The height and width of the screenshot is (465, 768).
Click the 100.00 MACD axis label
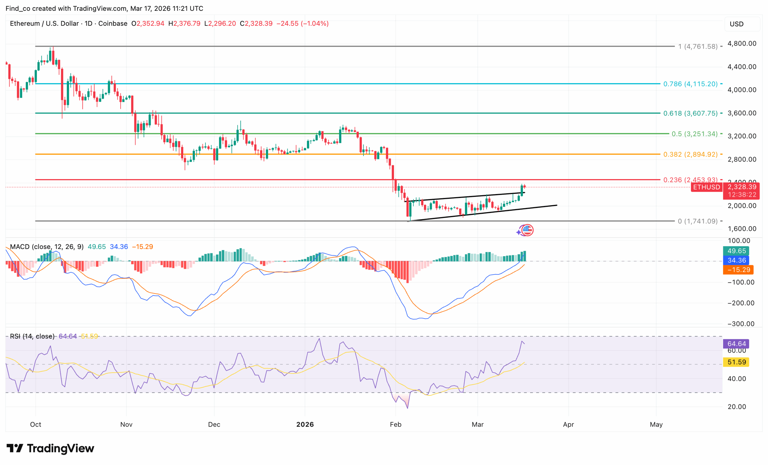[739, 241]
